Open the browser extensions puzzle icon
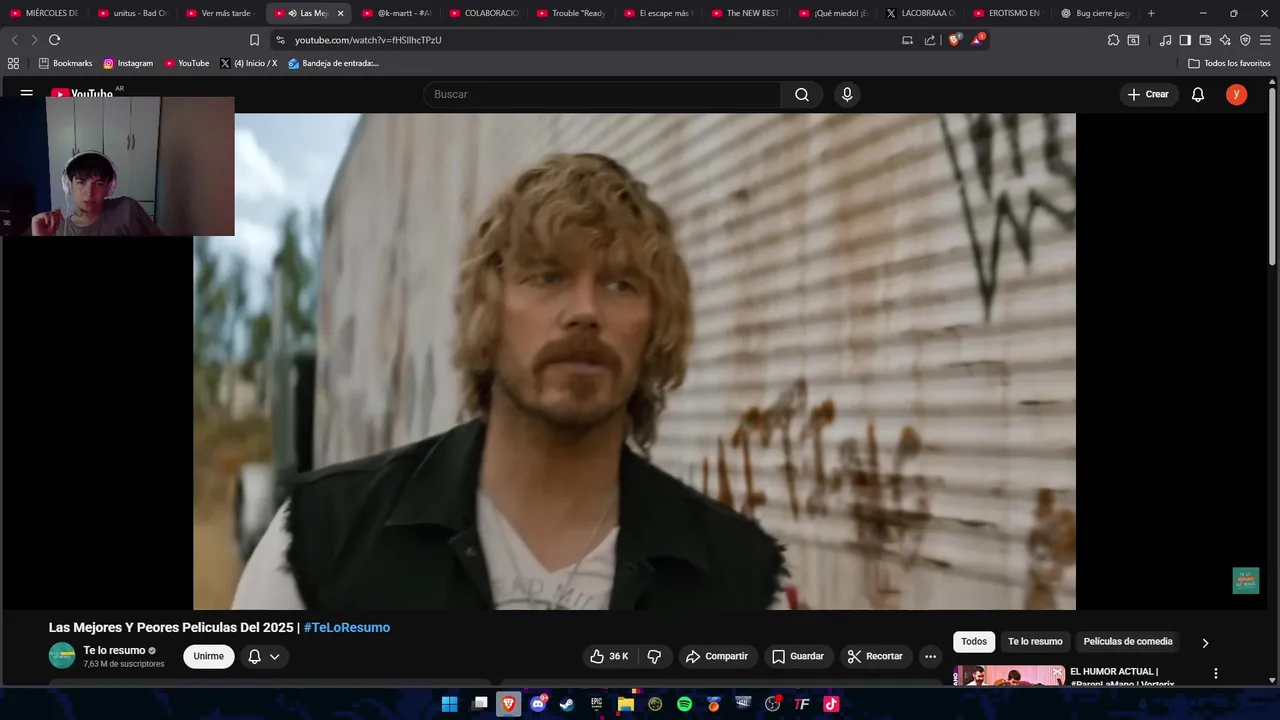Screen dimensions: 1280x720 pos(1113,40)
